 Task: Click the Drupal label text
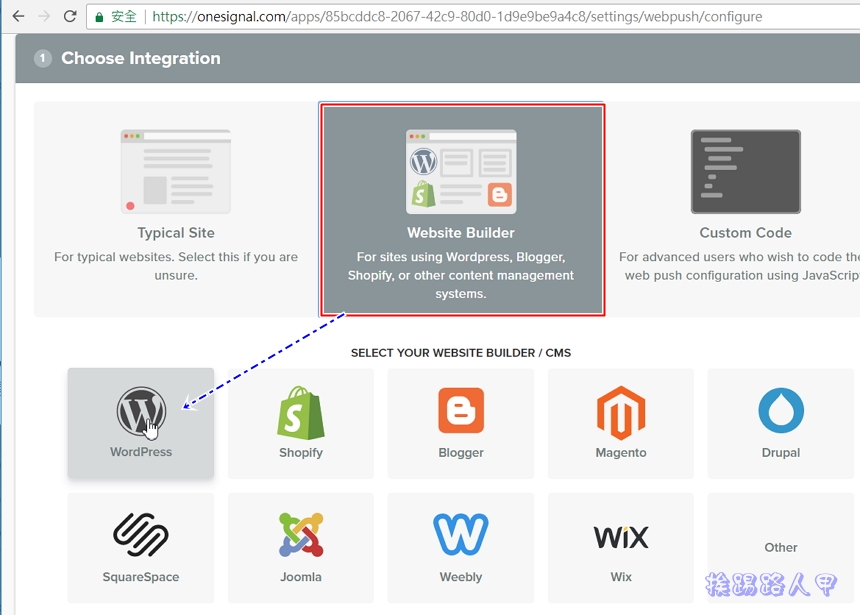(781, 453)
